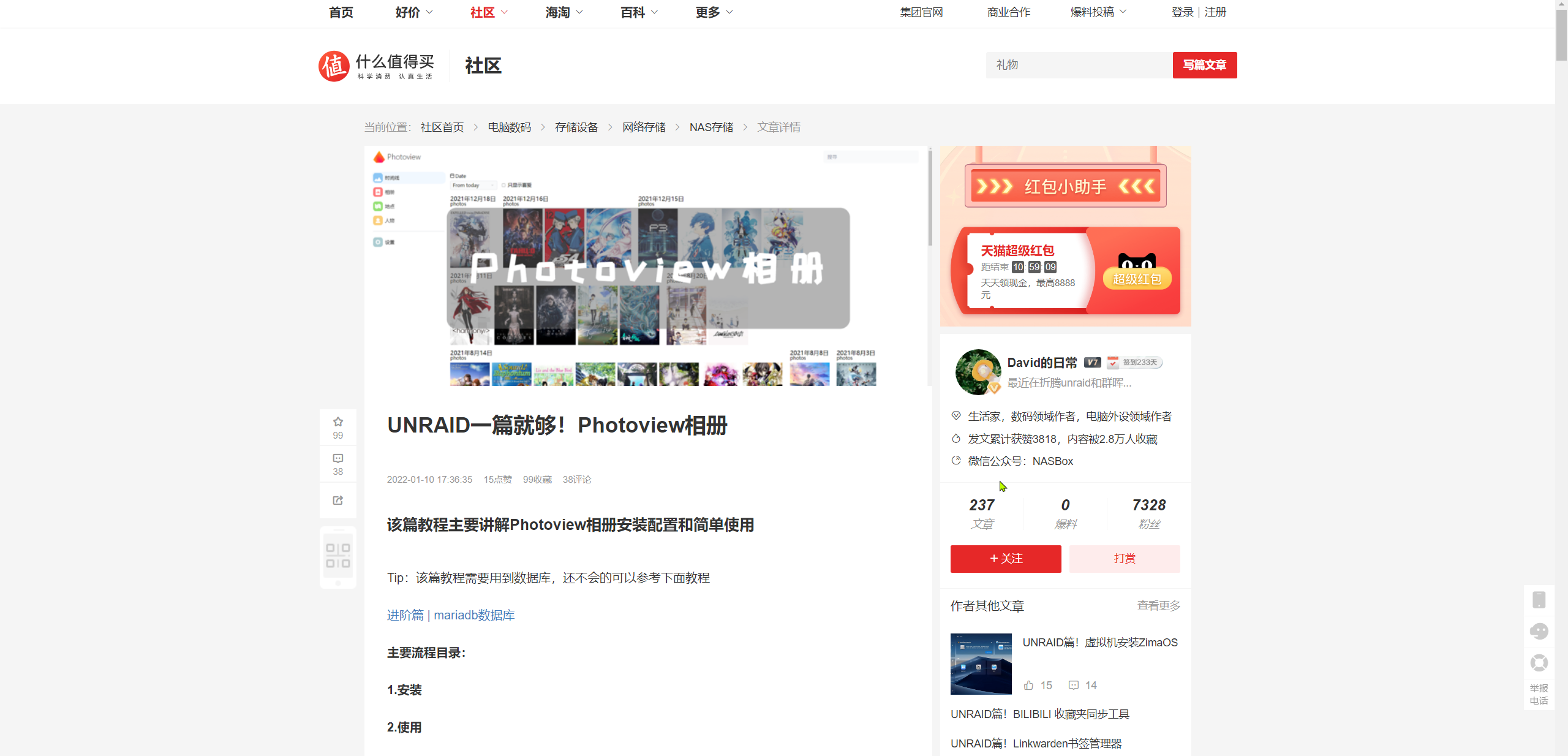The height and width of the screenshot is (756, 1568).
Task: Open 存储设备 breadcrumb
Action: click(576, 127)
